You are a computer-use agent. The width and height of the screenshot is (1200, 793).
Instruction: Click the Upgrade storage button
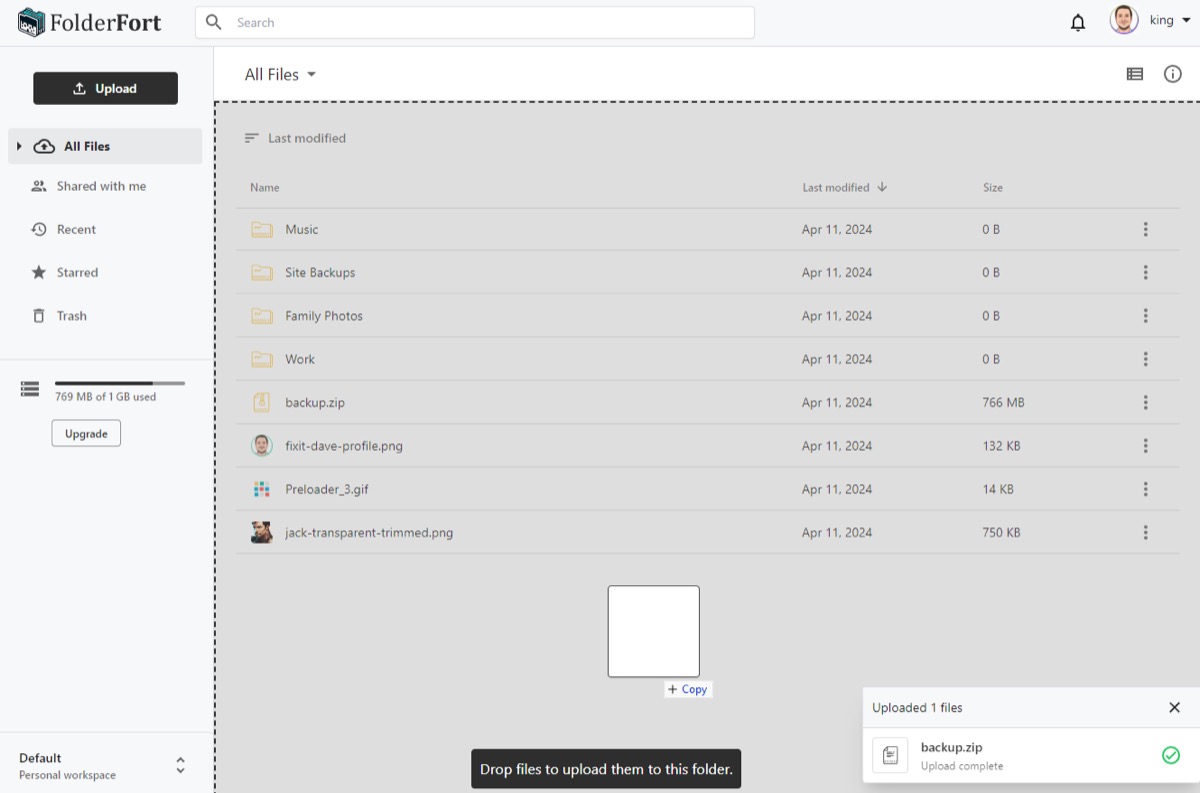click(x=86, y=433)
